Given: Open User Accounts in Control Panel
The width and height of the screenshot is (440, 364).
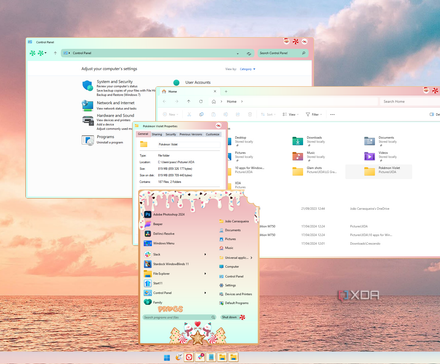Looking at the screenshot, I should pyautogui.click(x=198, y=82).
